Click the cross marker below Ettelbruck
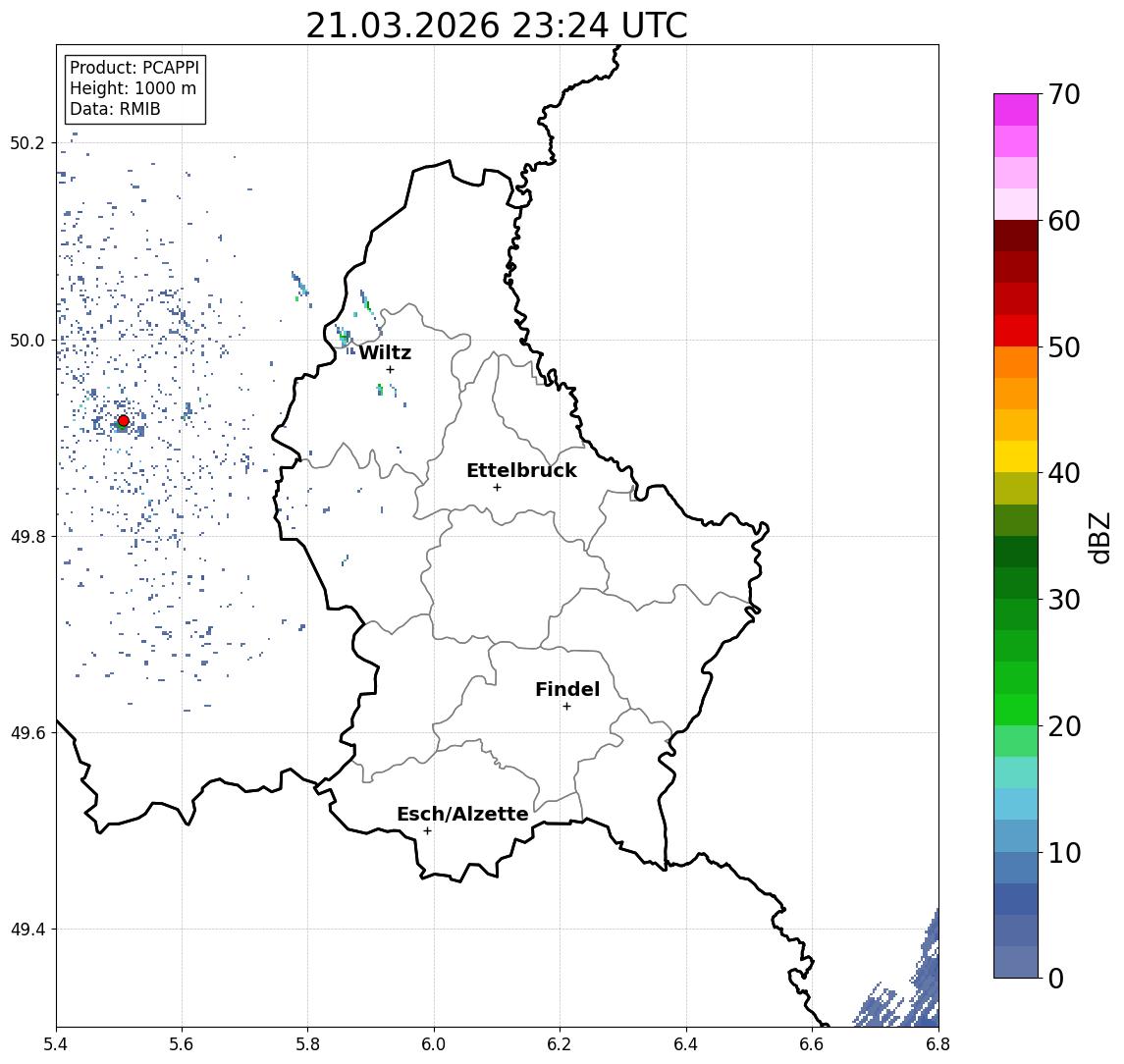This screenshot has height=1064, width=1124. tap(497, 488)
